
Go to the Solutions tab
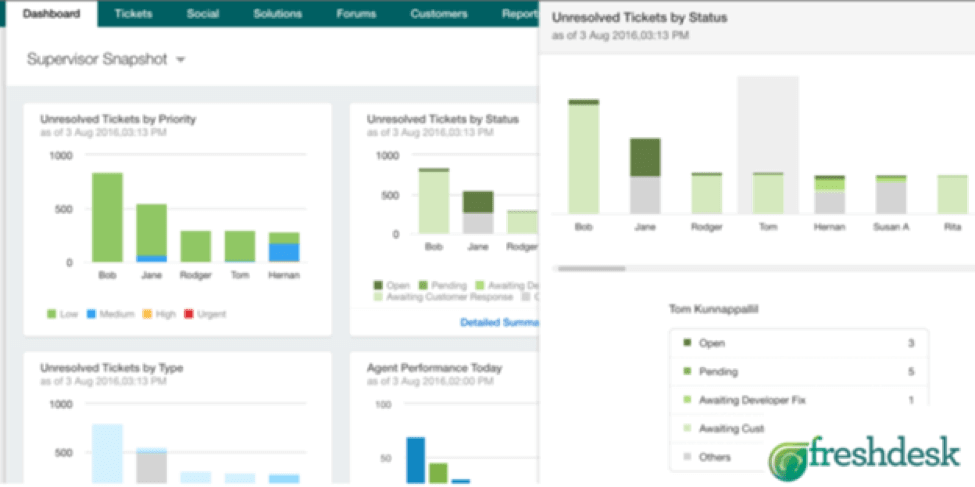click(277, 14)
